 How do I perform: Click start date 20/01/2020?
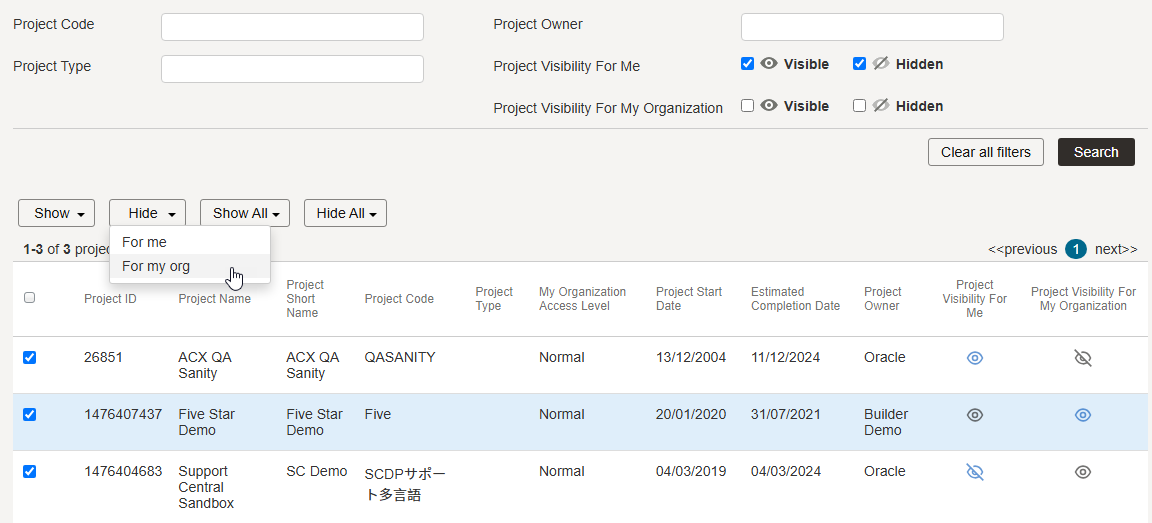pyautogui.click(x=691, y=414)
